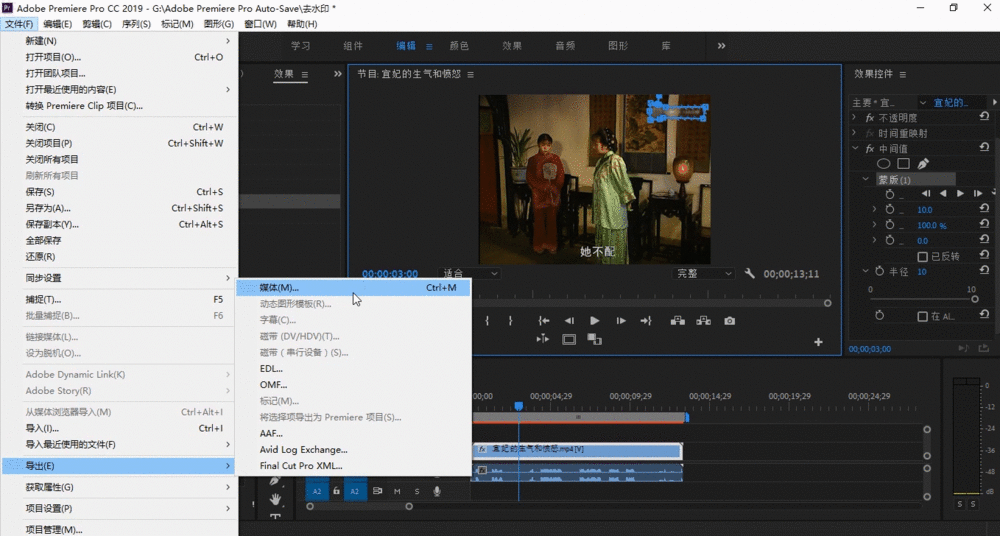The height and width of the screenshot is (536, 1000).
Task: Toggle fx for the 不透明度 effect
Action: point(870,118)
